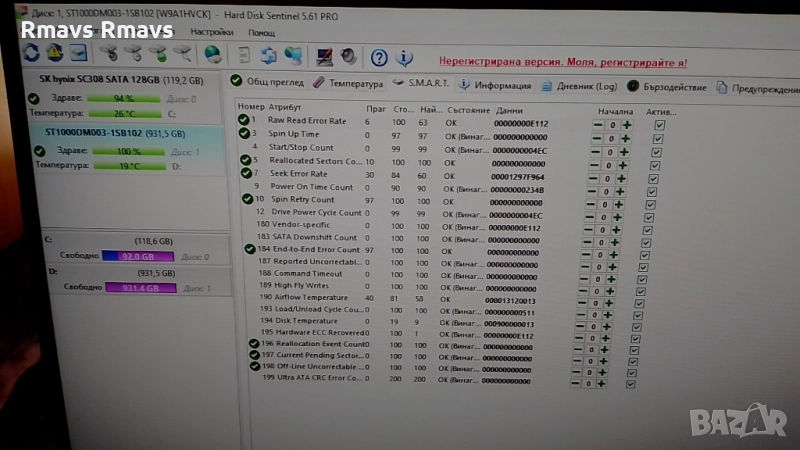Click the refresh disk information toolbar icon

tap(30, 53)
